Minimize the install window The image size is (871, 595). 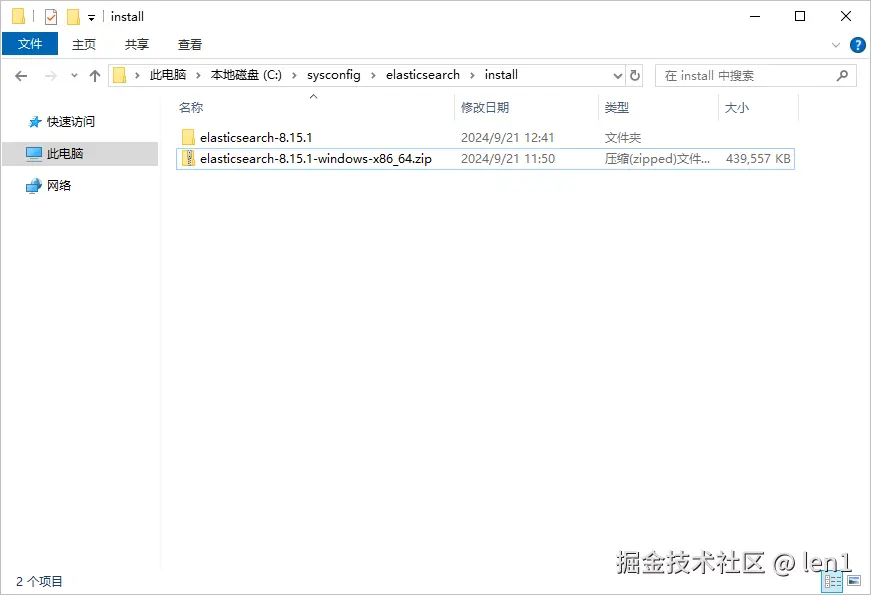pos(755,17)
